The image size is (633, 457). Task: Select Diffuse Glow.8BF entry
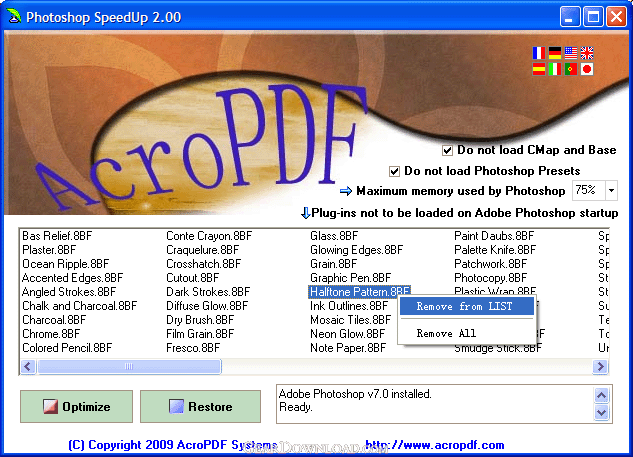click(x=207, y=306)
